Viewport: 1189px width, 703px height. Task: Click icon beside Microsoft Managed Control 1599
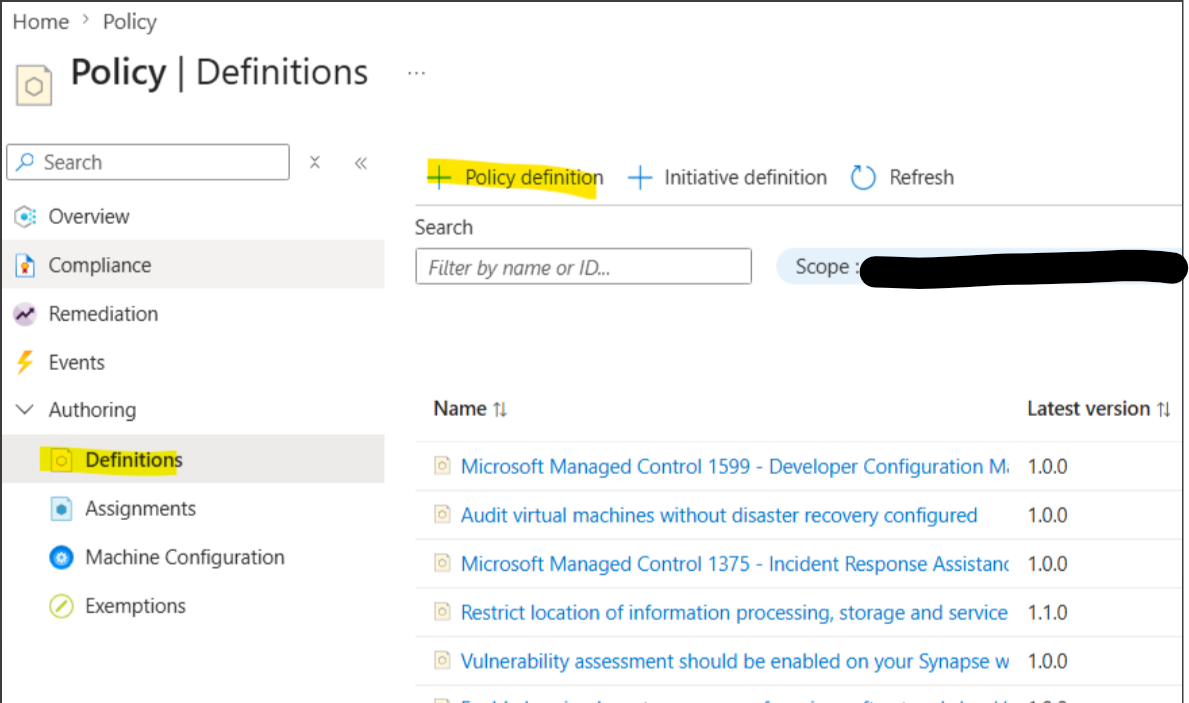442,466
